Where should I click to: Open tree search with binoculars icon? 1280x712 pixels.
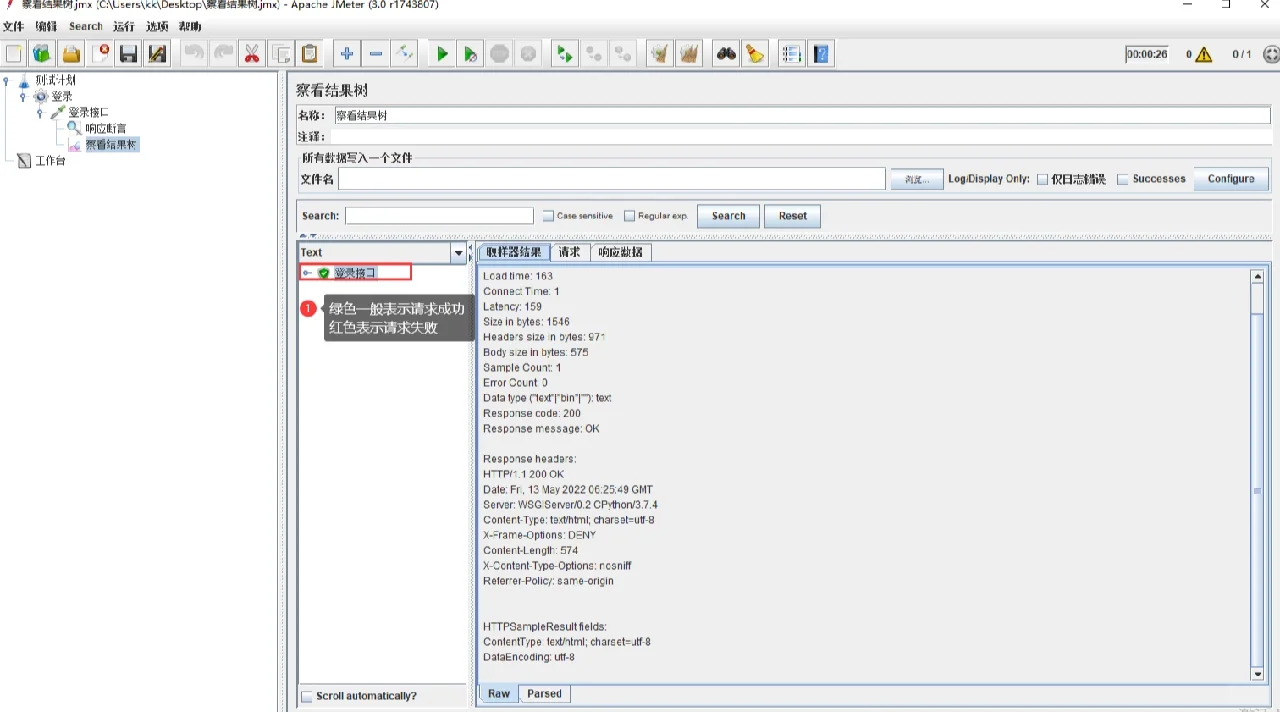click(x=726, y=54)
